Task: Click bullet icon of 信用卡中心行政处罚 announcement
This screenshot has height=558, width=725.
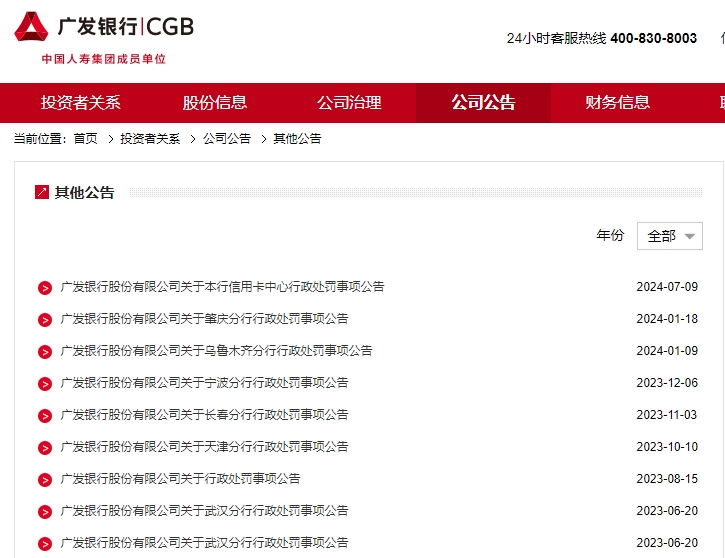Action: point(45,288)
